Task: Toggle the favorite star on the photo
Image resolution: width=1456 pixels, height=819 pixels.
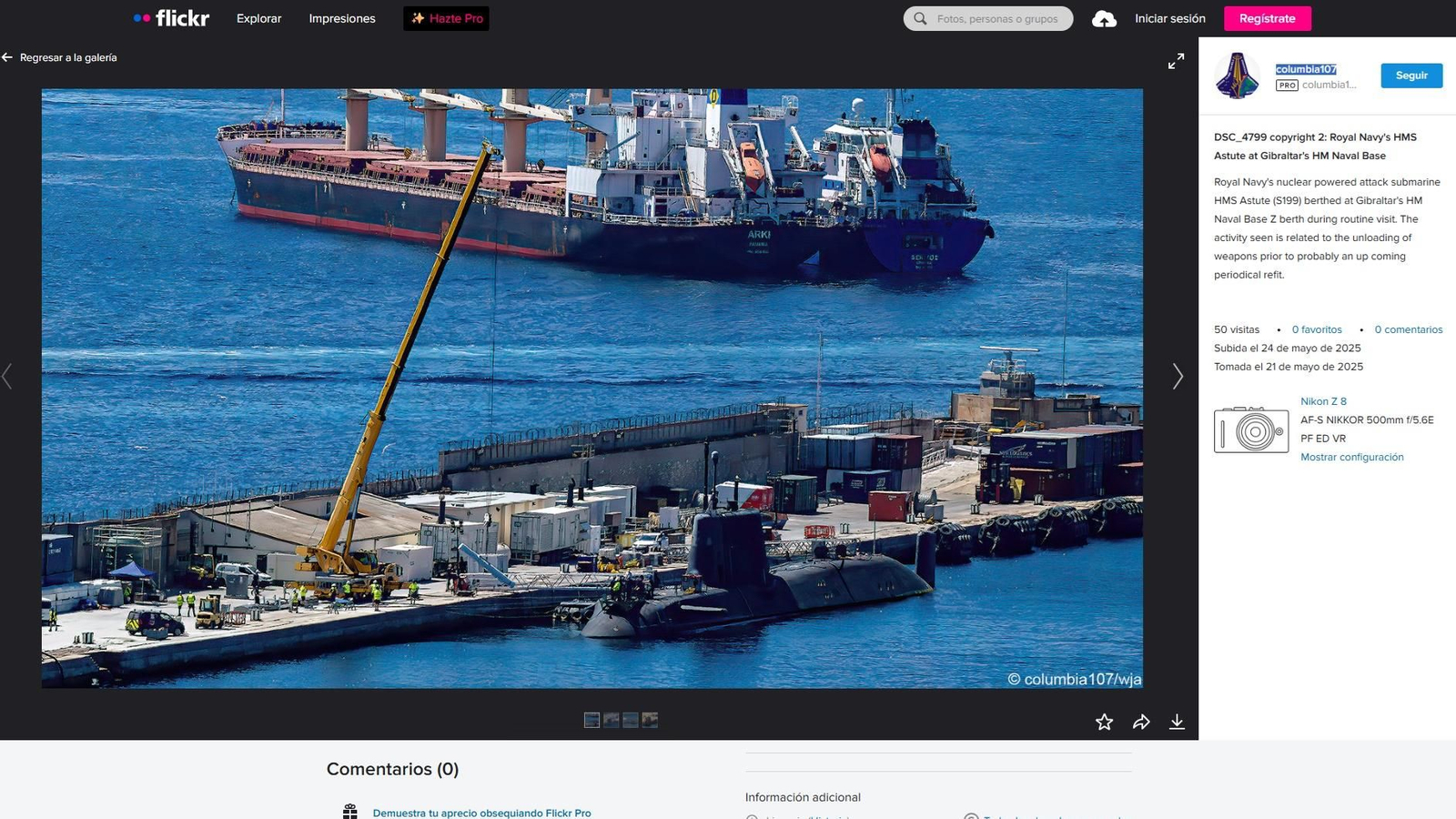Action: [1104, 721]
